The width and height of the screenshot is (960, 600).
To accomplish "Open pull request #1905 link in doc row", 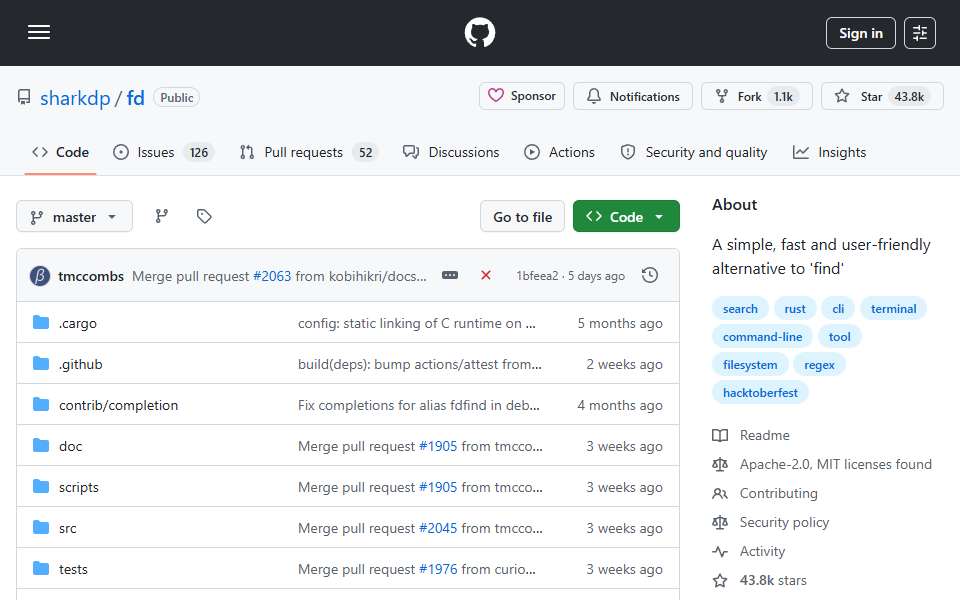I will (438, 446).
